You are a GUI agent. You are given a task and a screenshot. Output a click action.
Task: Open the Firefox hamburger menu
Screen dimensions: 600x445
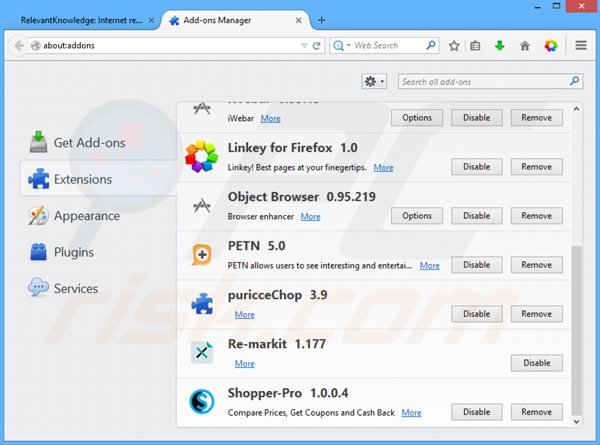[581, 46]
